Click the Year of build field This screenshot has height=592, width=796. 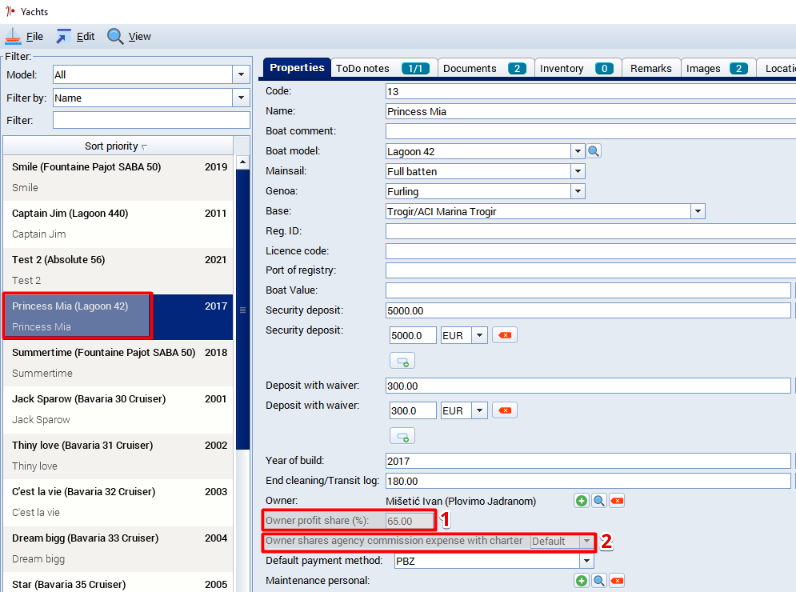(588, 461)
